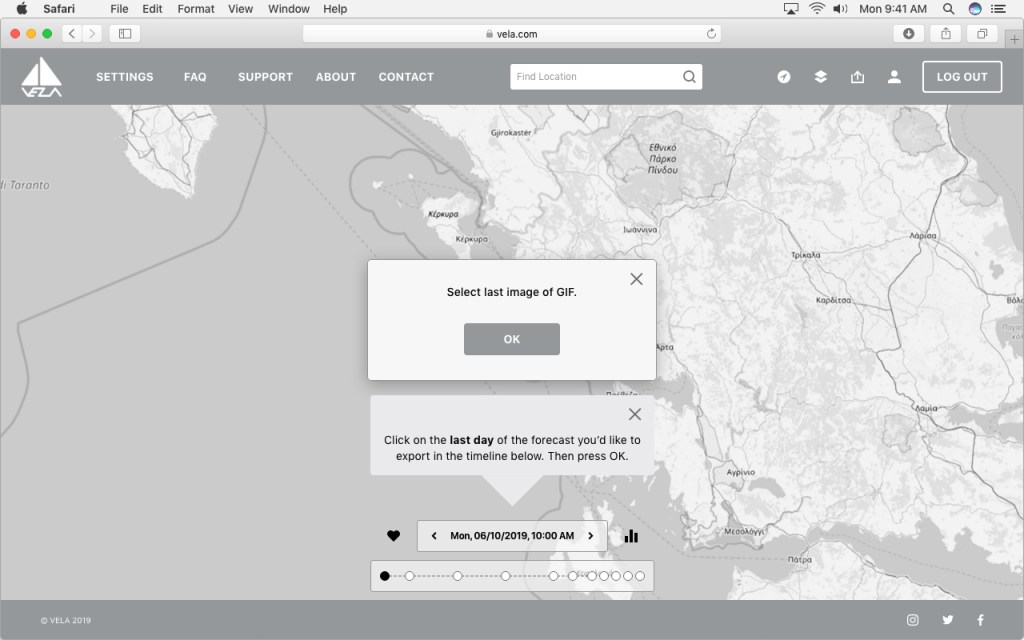Open the user profile icon

click(x=894, y=77)
